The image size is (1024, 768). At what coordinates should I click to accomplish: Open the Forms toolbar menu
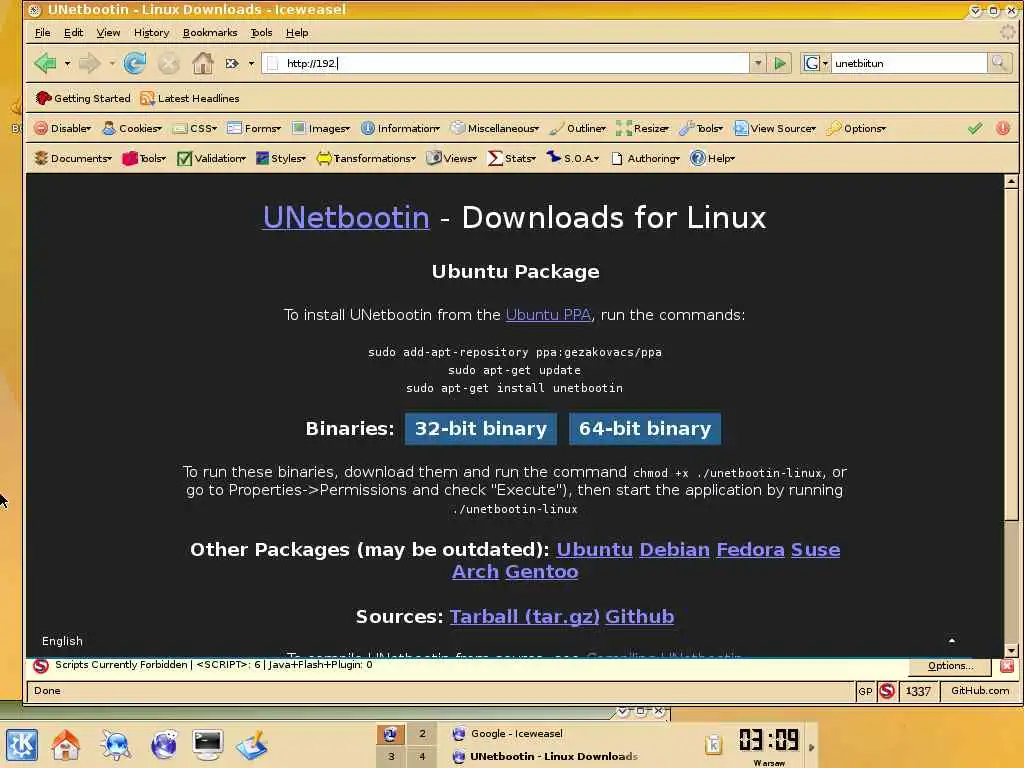click(x=254, y=128)
